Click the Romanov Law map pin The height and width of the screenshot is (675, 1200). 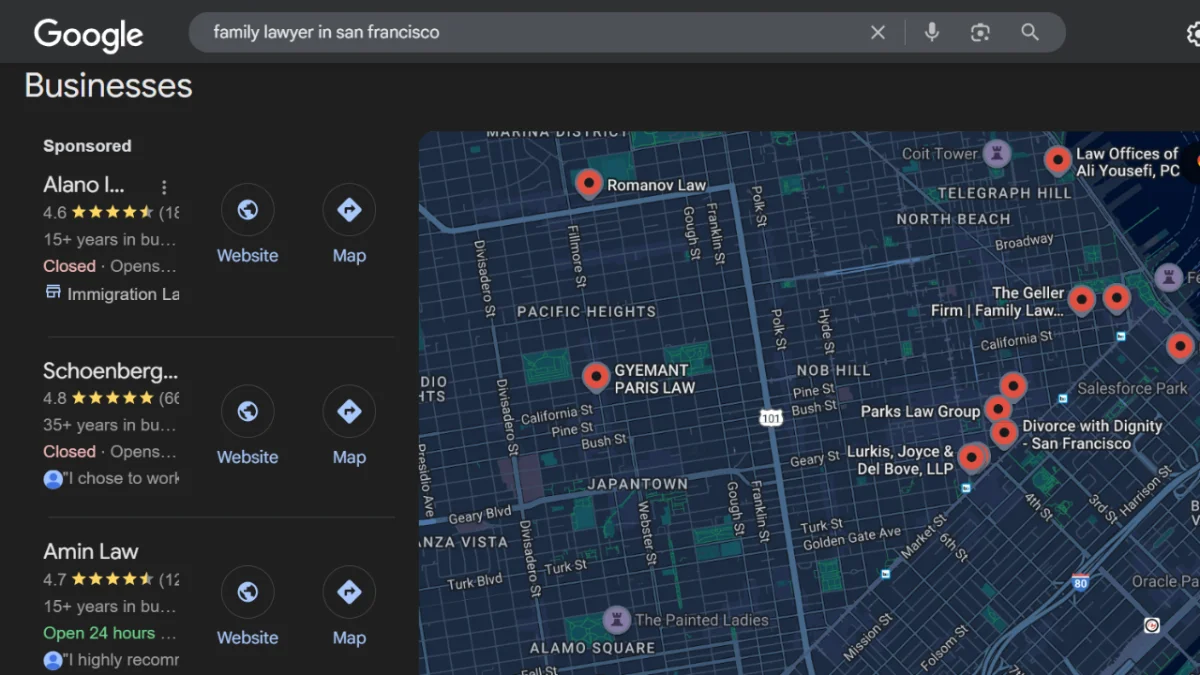coord(589,183)
